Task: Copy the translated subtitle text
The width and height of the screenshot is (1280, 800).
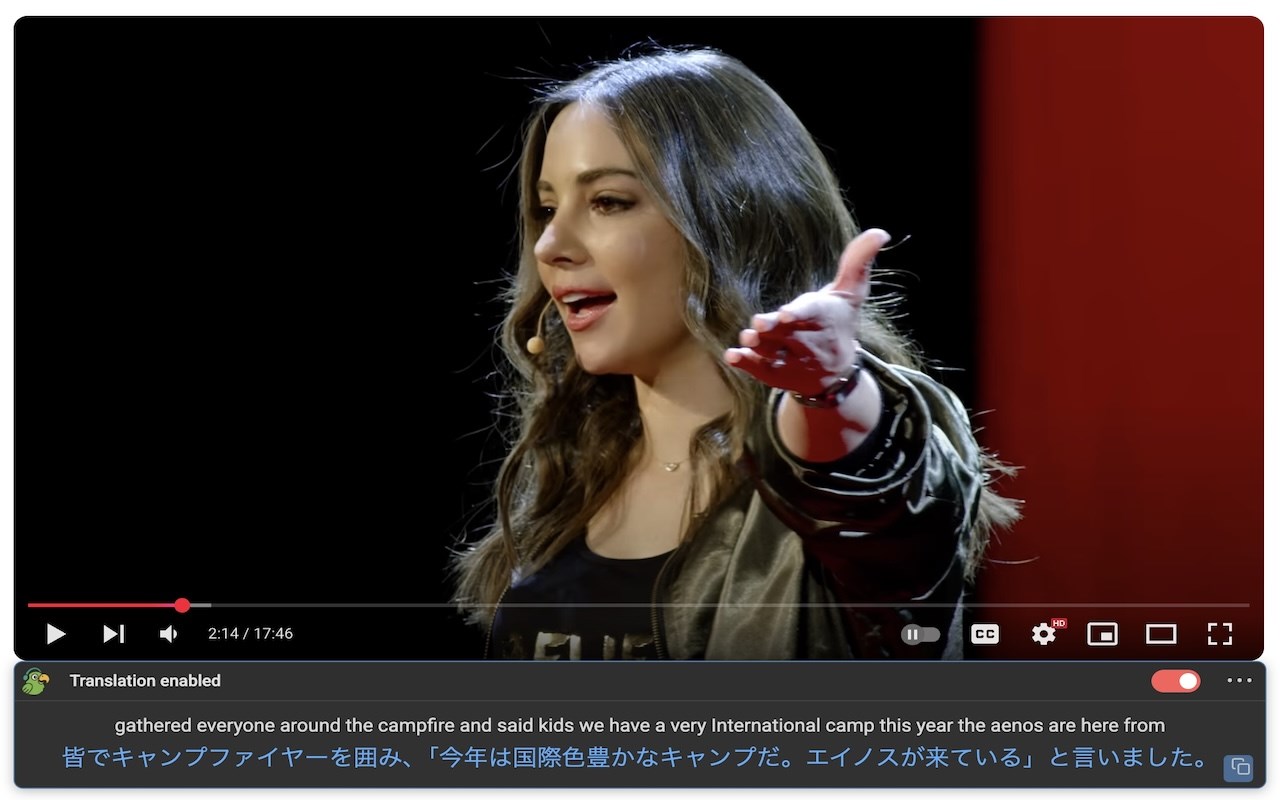Action: 1240,767
